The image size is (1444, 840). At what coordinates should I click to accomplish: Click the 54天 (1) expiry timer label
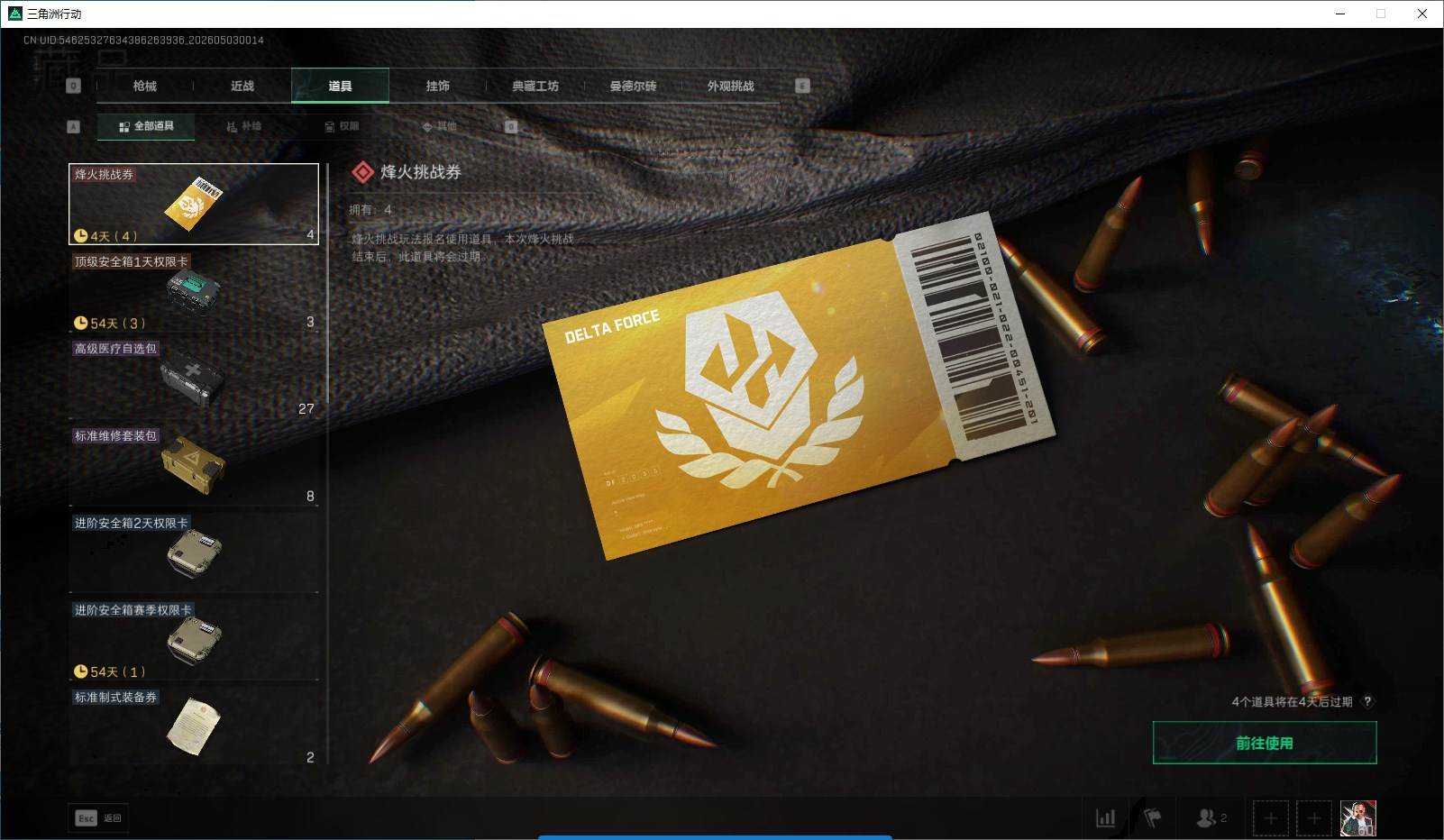[x=109, y=671]
